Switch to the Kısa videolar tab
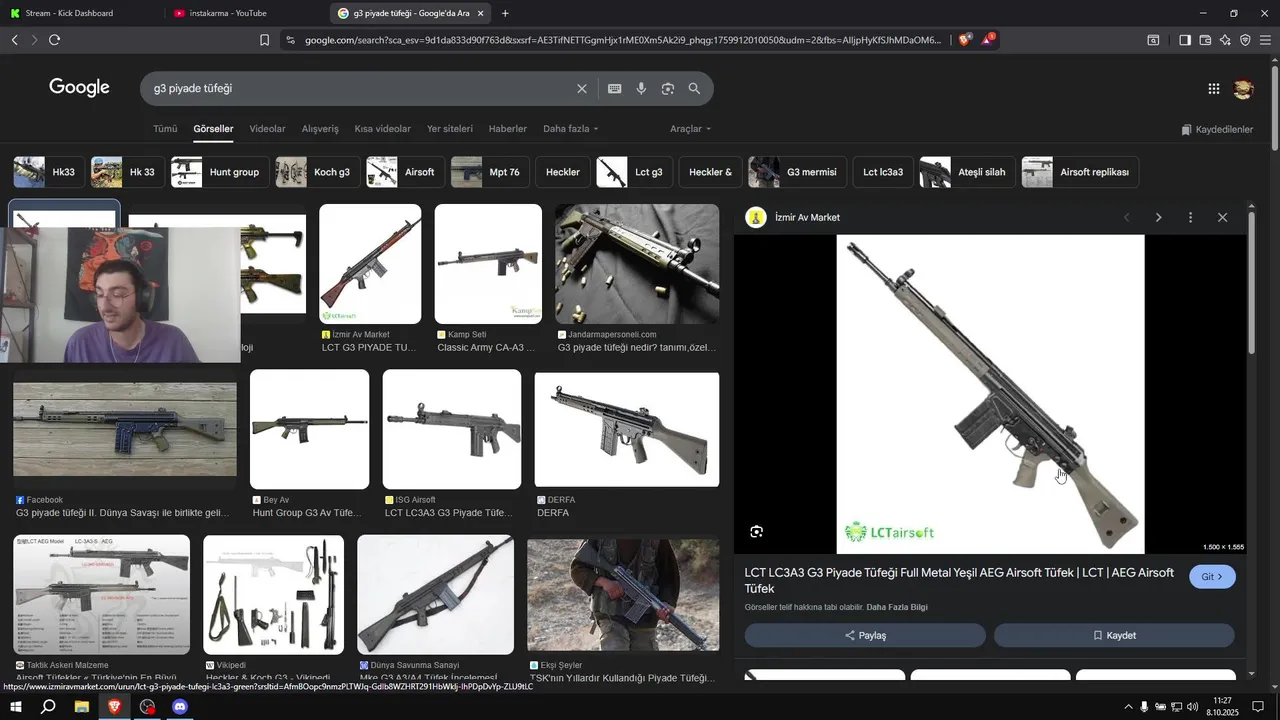The height and width of the screenshot is (720, 1280). click(383, 129)
